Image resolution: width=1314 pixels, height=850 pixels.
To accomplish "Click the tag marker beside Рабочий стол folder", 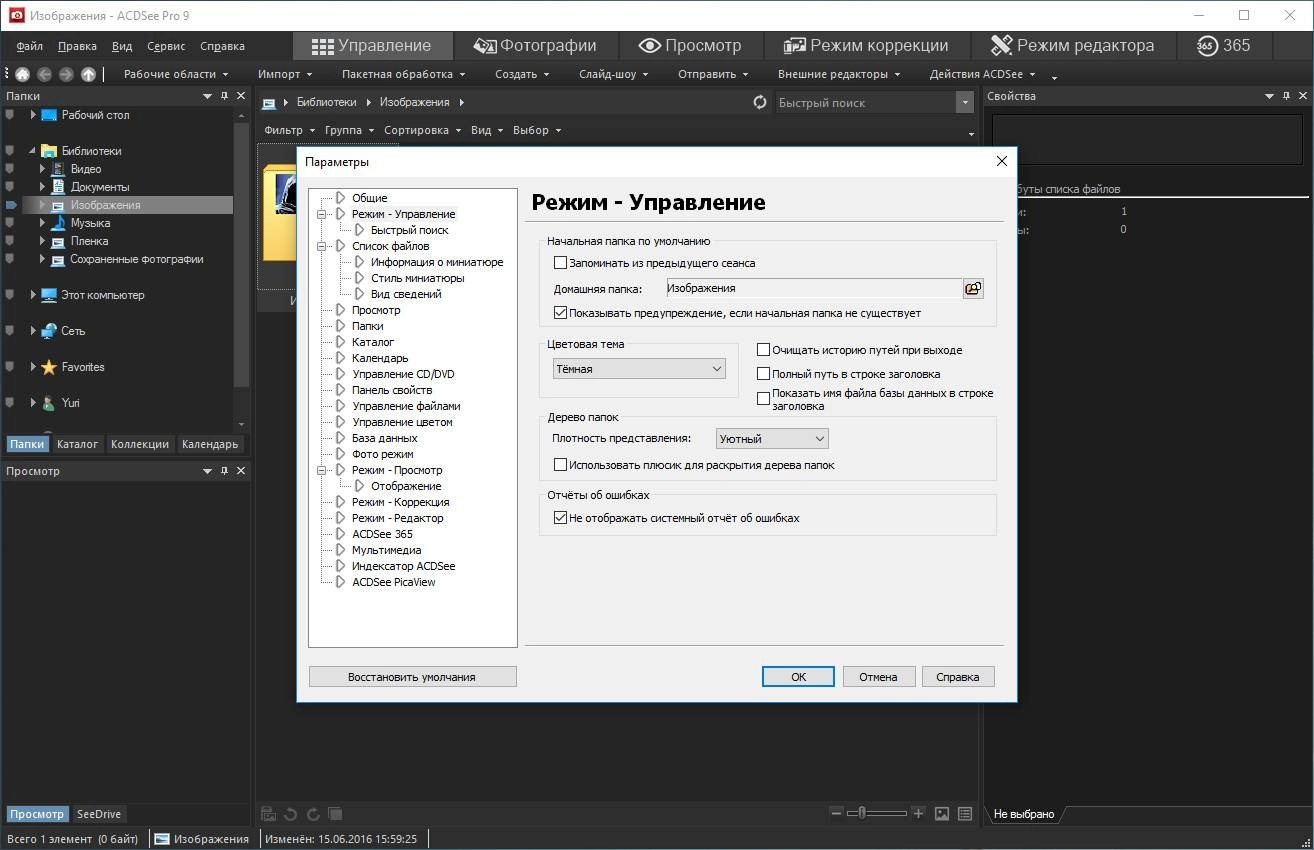I will [11, 115].
